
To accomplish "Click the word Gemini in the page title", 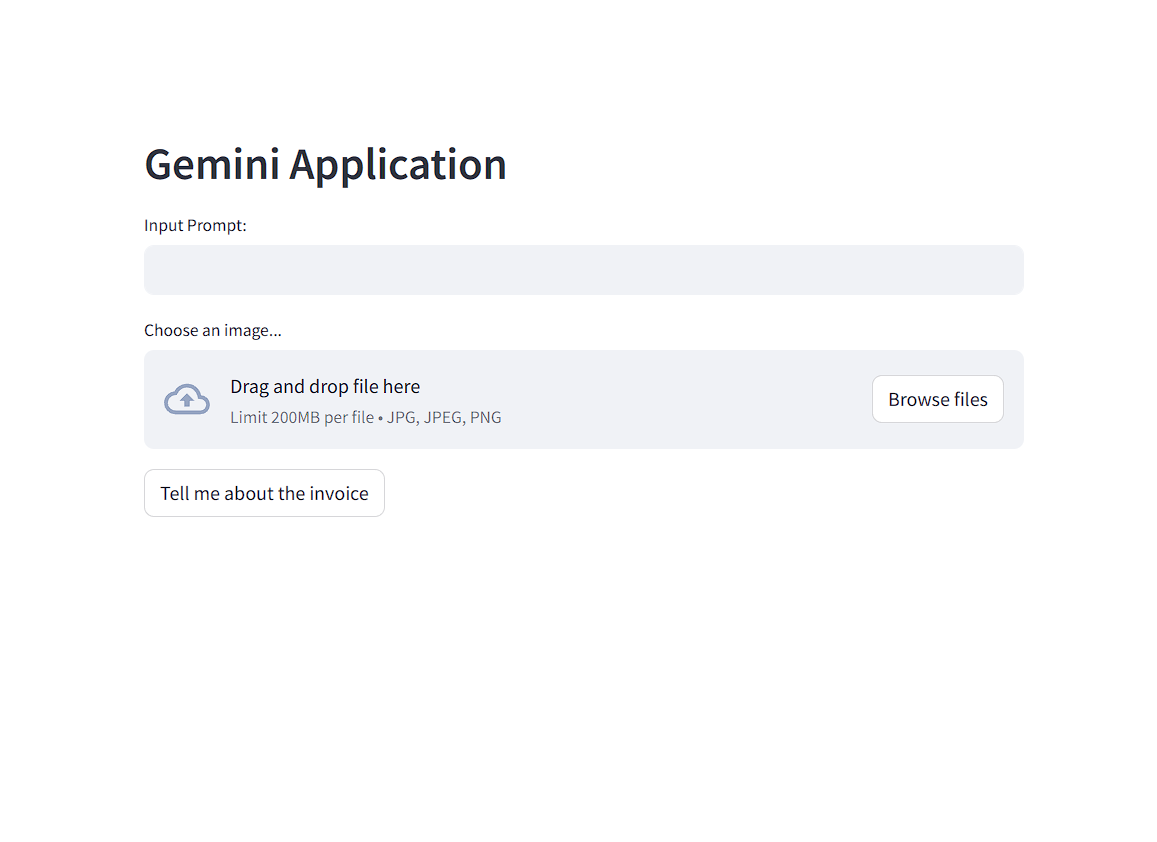I will [212, 164].
